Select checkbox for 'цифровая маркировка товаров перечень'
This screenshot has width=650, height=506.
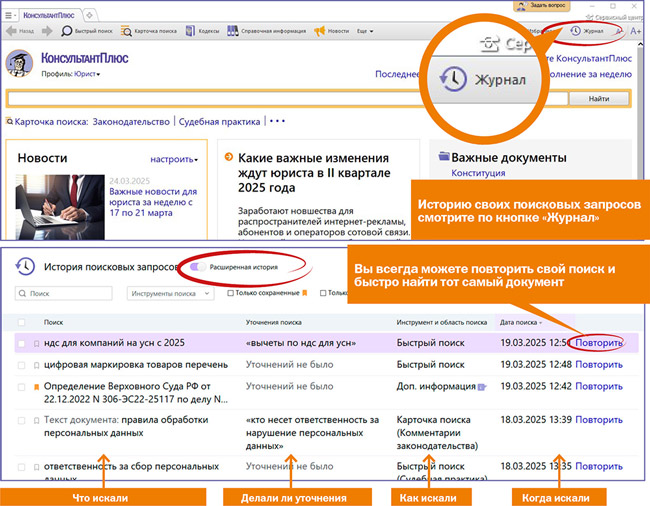click(x=22, y=366)
